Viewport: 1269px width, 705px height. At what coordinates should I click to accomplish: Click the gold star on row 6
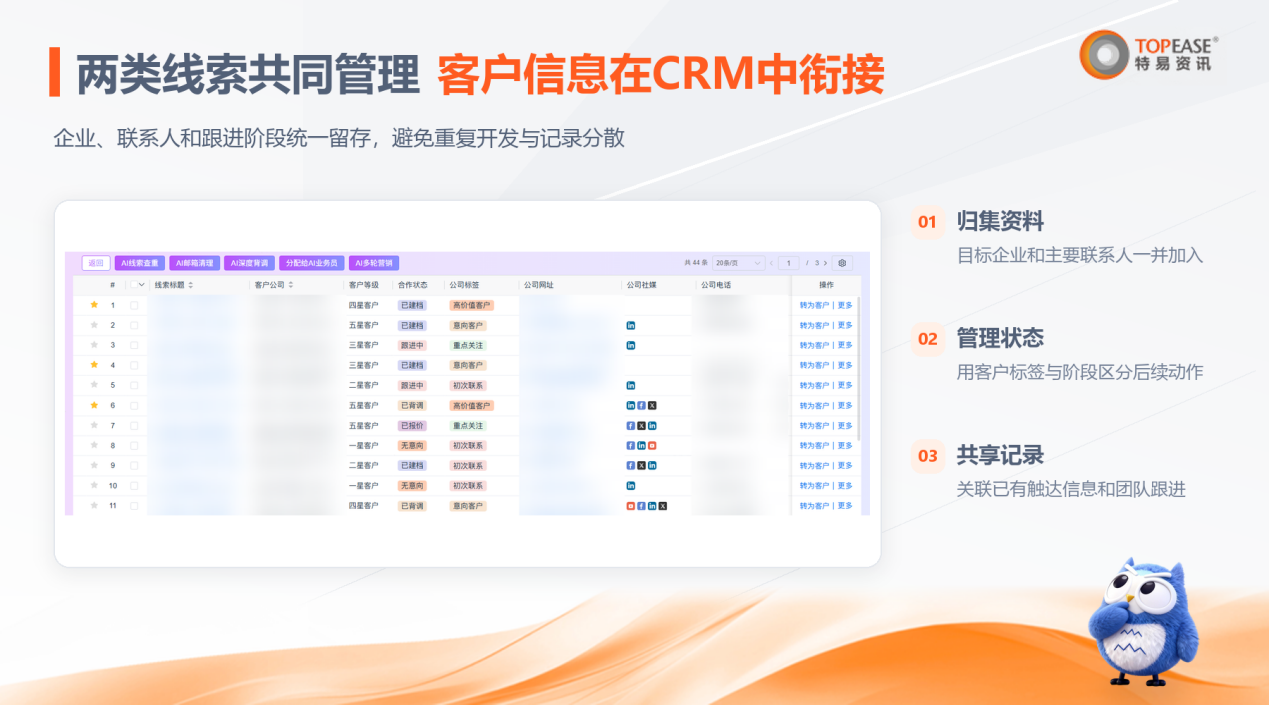(95, 405)
